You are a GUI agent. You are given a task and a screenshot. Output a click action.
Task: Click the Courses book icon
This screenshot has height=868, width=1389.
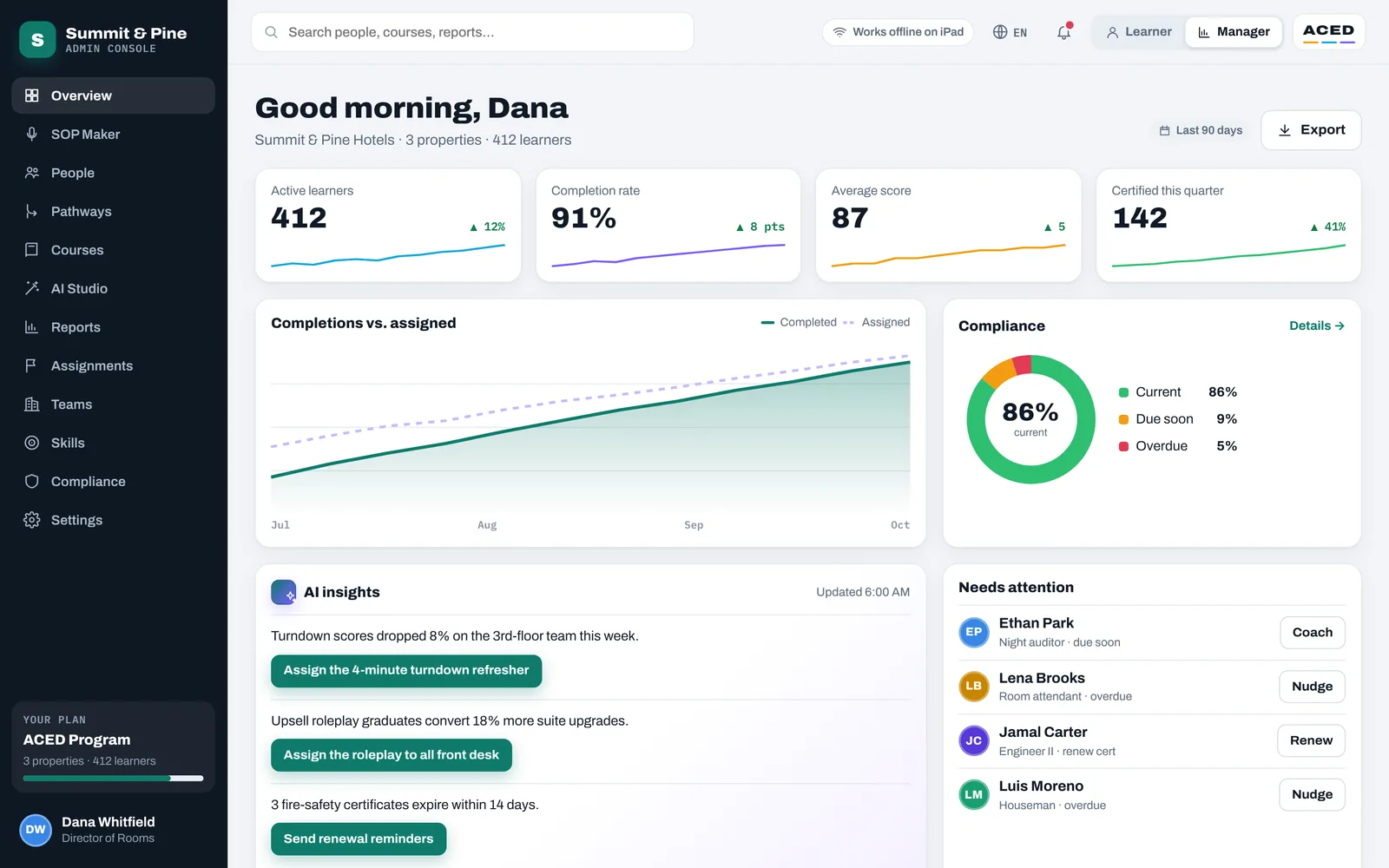coord(32,250)
